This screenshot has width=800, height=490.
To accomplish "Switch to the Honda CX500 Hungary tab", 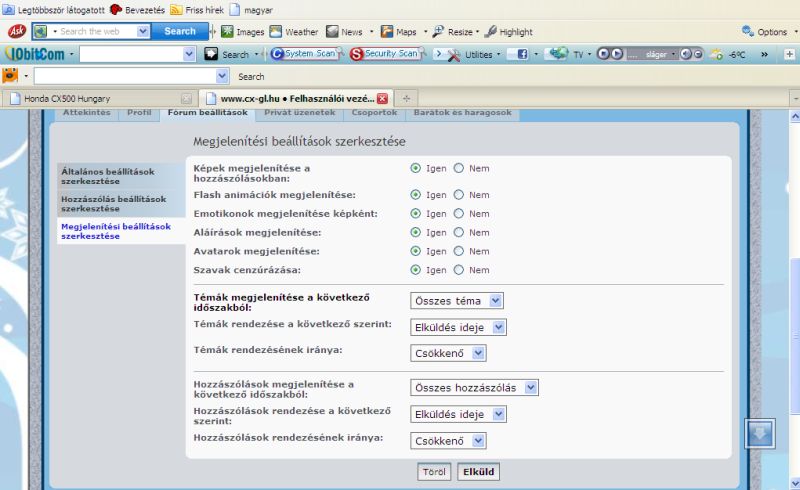I will tap(97, 98).
